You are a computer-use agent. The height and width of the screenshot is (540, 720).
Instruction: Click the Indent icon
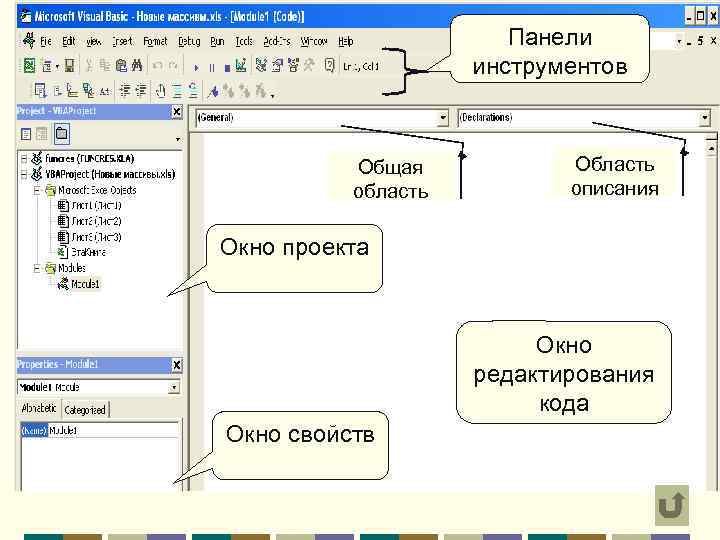(x=125, y=91)
